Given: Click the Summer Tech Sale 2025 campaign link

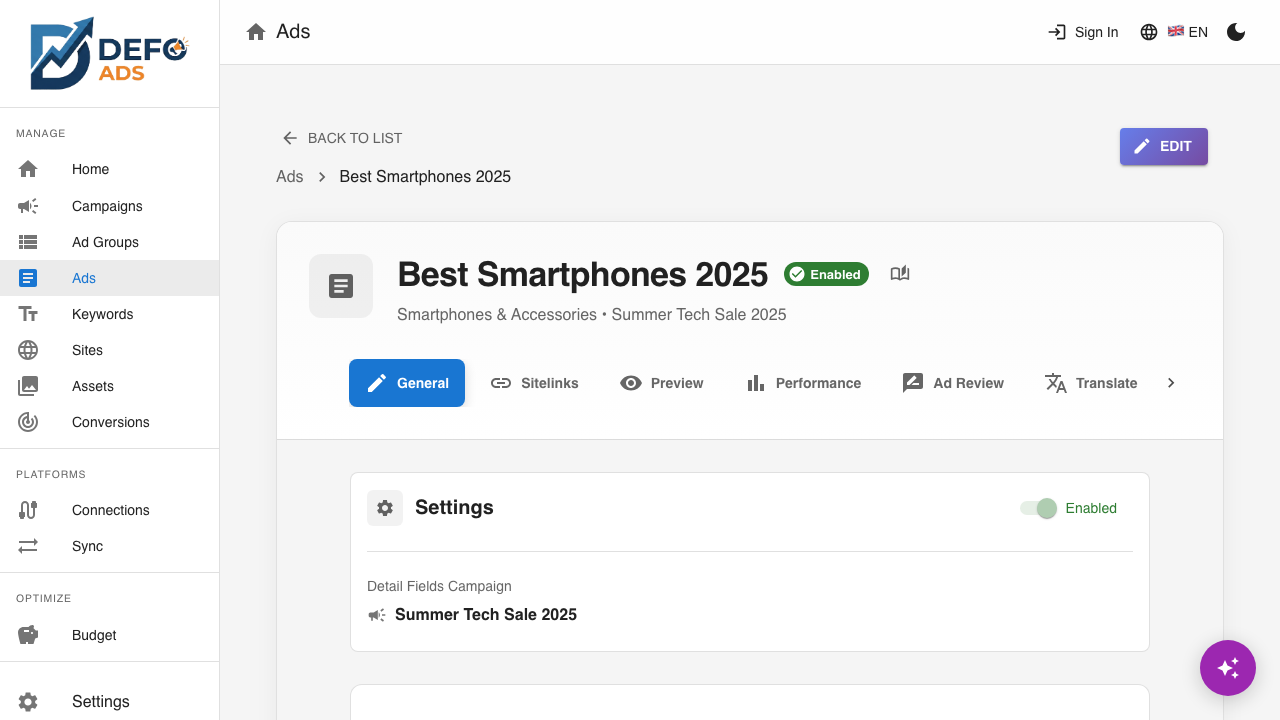Looking at the screenshot, I should pos(486,615).
